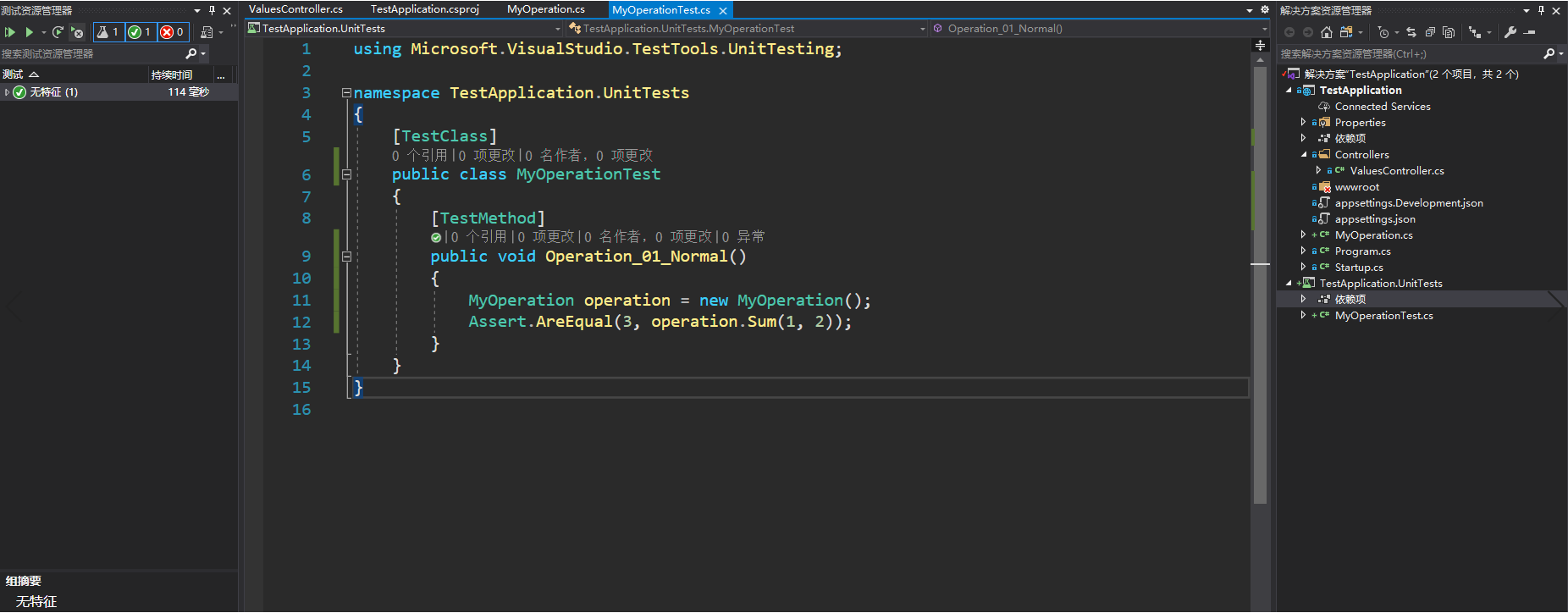Toggle the failed tests filter
1568x613 pixels.
point(173,32)
